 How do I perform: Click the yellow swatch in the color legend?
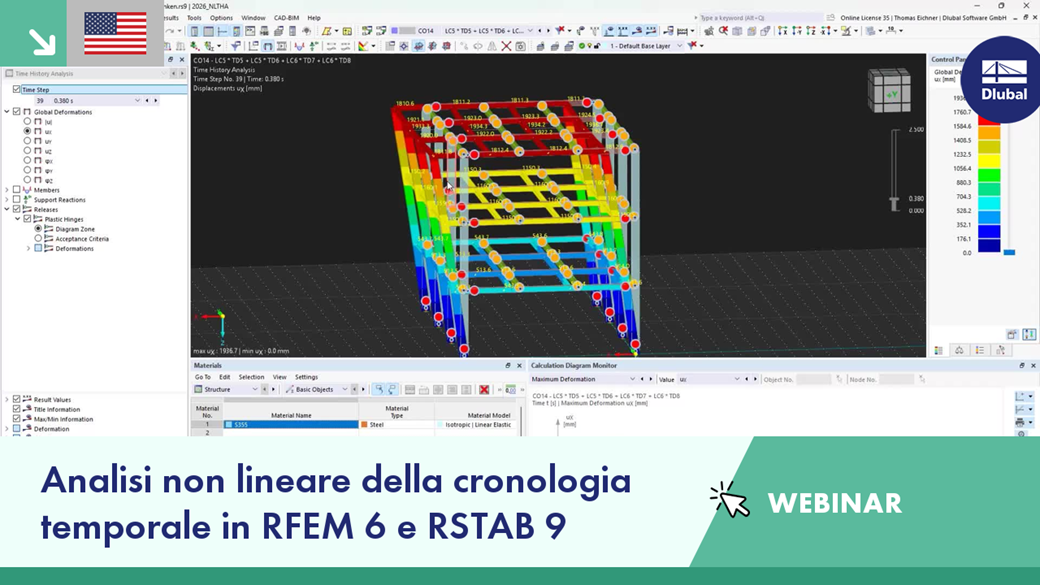click(x=989, y=161)
